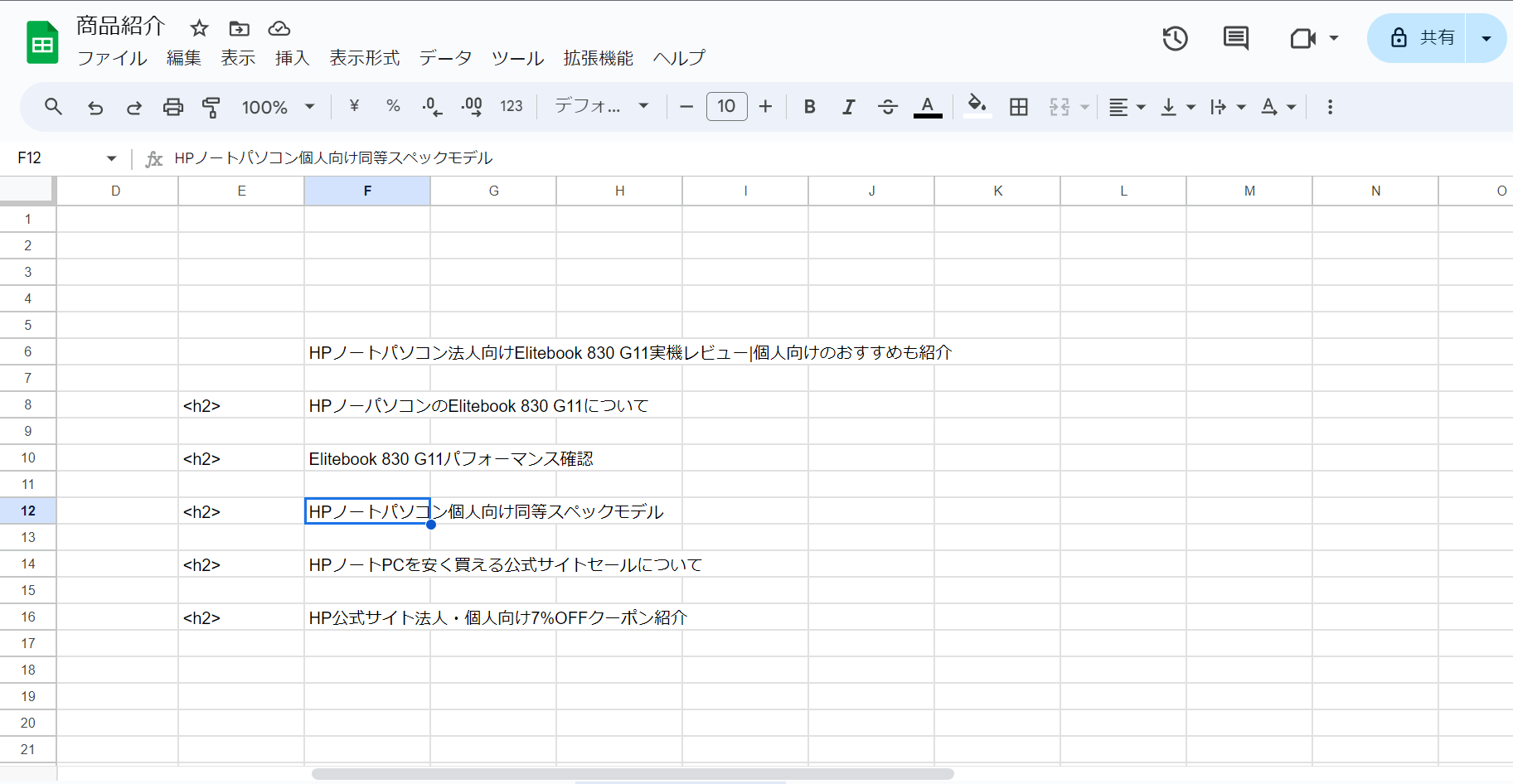The image size is (1513, 784).
Task: Select row 6 header
Action: [x=28, y=351]
